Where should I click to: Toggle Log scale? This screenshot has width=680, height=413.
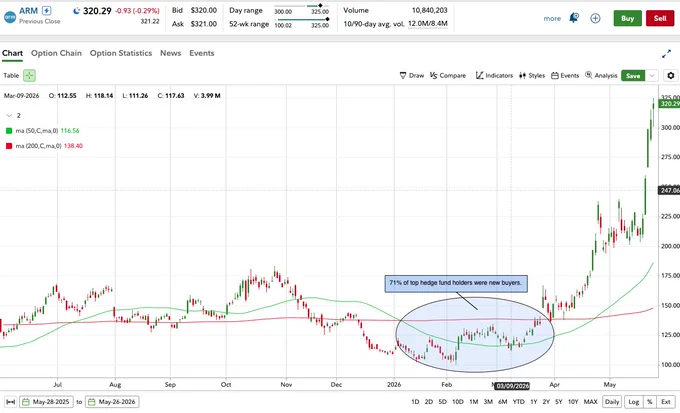tap(634, 402)
